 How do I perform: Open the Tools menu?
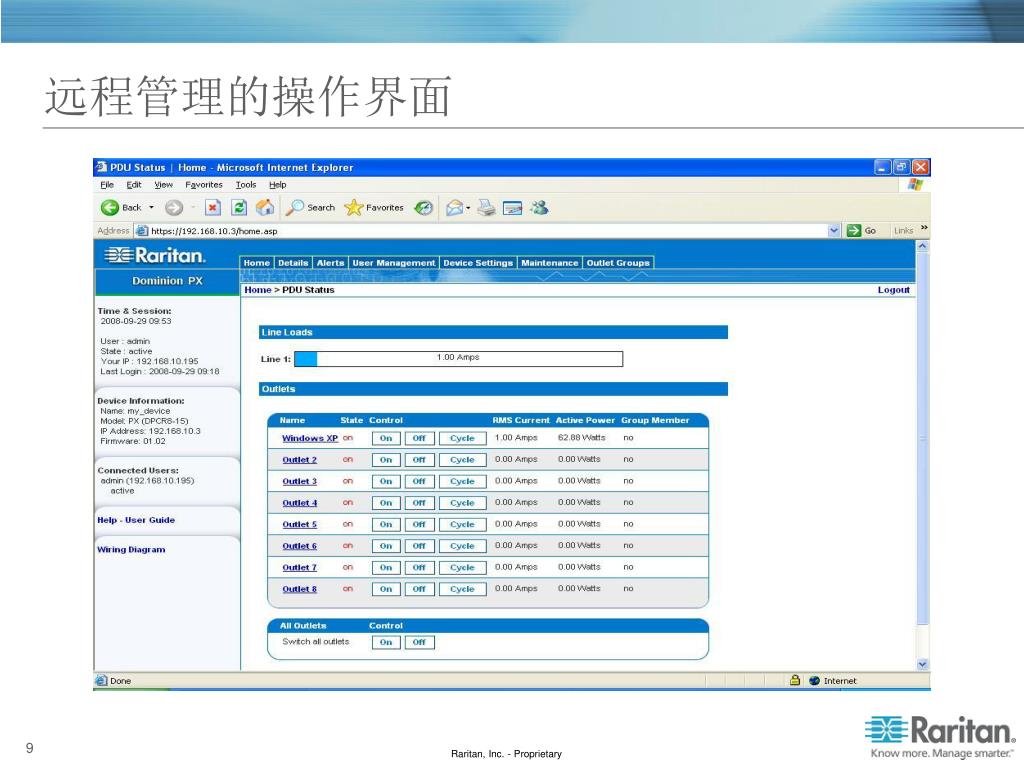pos(246,185)
